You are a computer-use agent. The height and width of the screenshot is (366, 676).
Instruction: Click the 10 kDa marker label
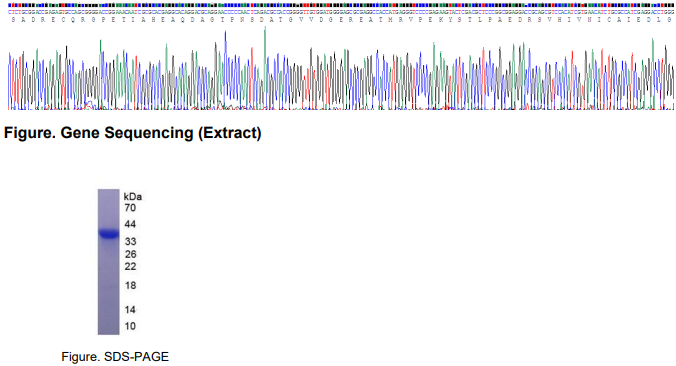(130, 326)
